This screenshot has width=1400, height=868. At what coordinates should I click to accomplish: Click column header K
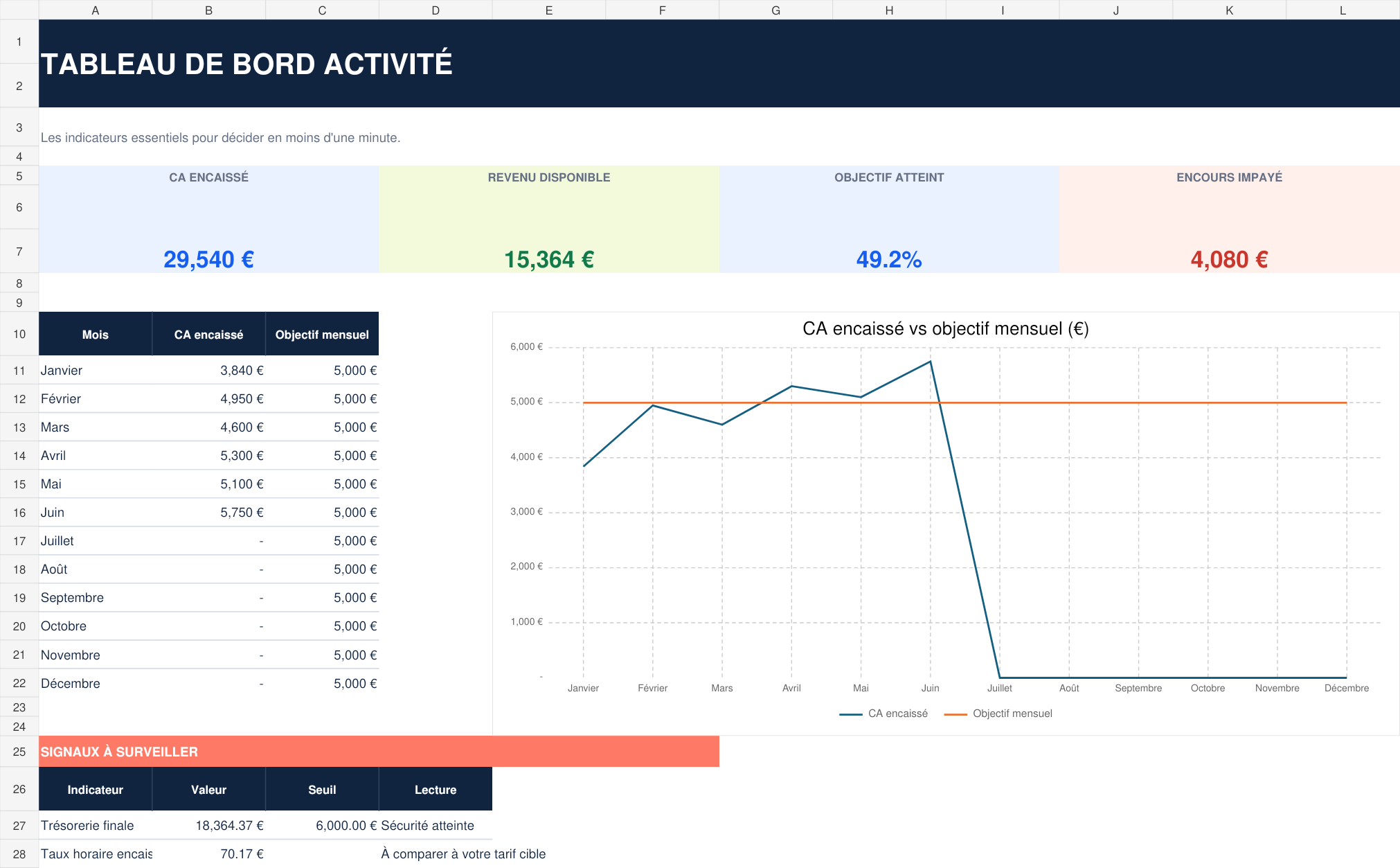point(1229,10)
